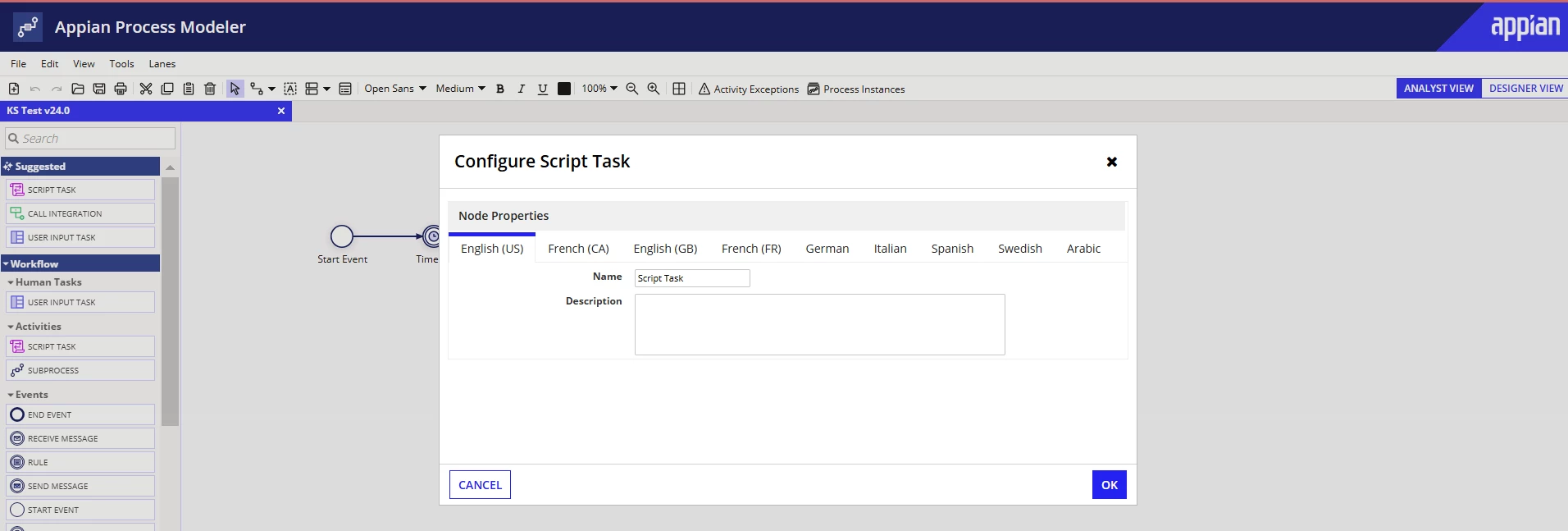Save the model with the floppy icon
Screen dimensions: 1568x531
tap(99, 89)
